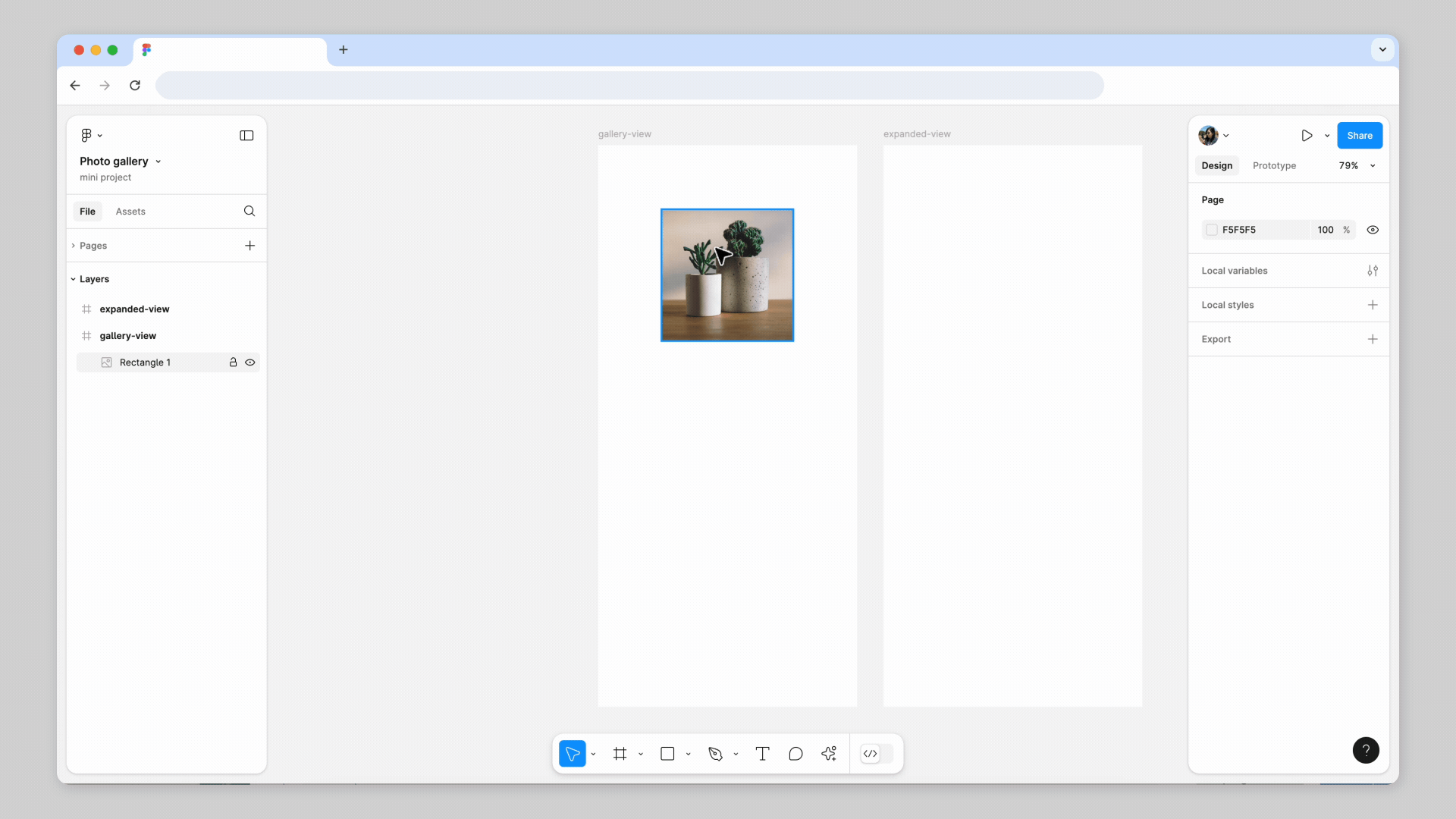The width and height of the screenshot is (1456, 819).
Task: Open the Actions AI sparkle tool
Action: click(x=829, y=754)
